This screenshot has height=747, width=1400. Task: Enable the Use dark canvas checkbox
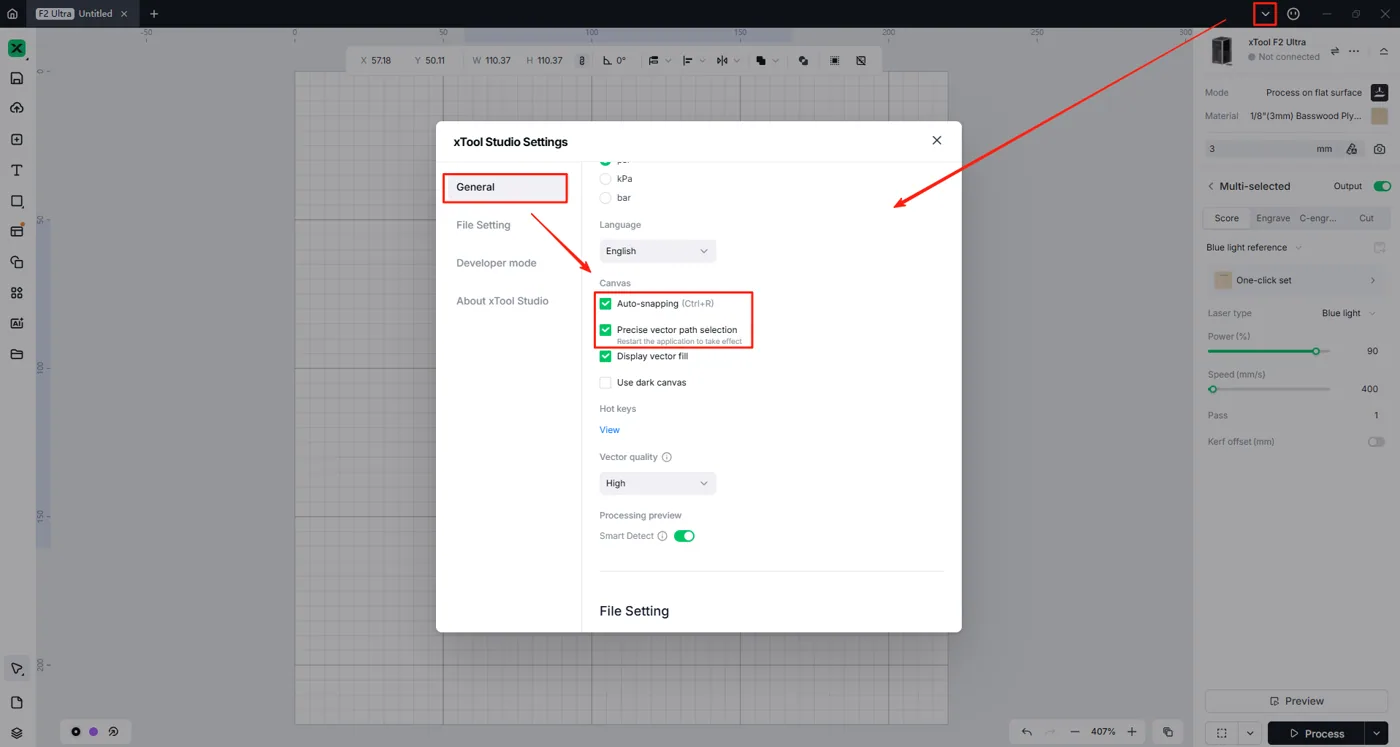point(605,382)
